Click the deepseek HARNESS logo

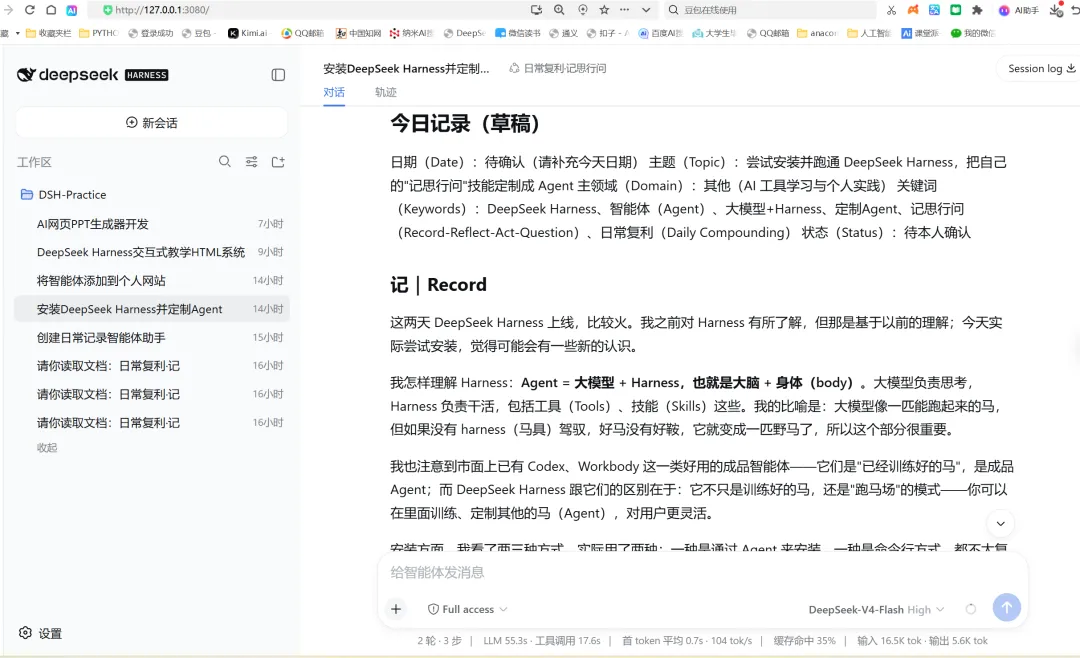pos(92,74)
